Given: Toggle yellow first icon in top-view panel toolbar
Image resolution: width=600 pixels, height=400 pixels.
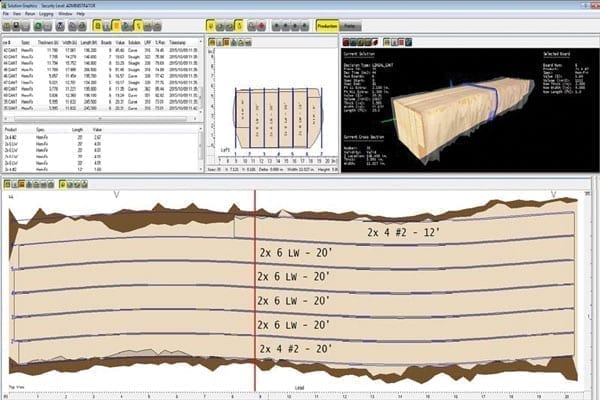Looking at the screenshot, I should [7, 184].
